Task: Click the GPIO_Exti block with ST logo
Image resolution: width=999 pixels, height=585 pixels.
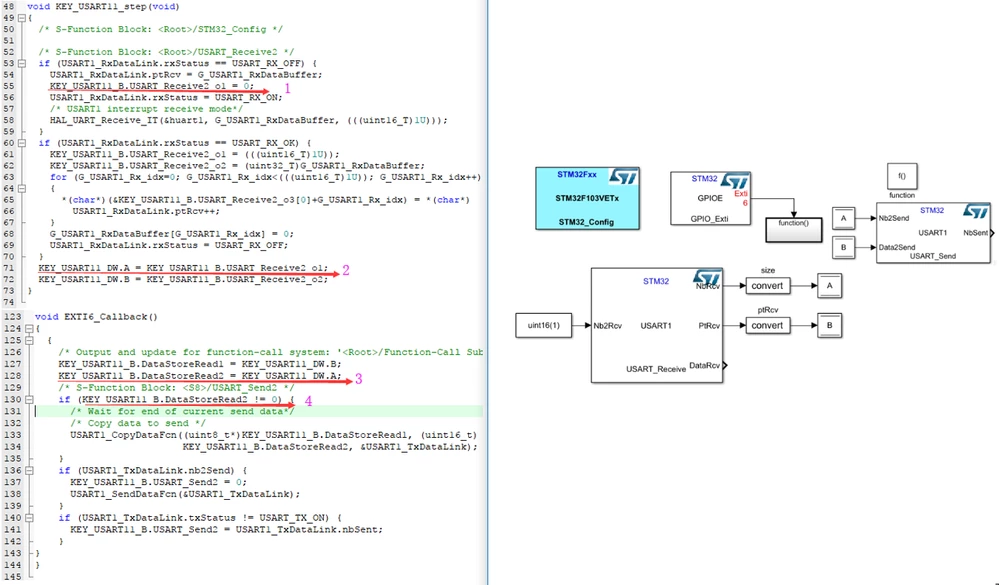Action: (x=710, y=198)
